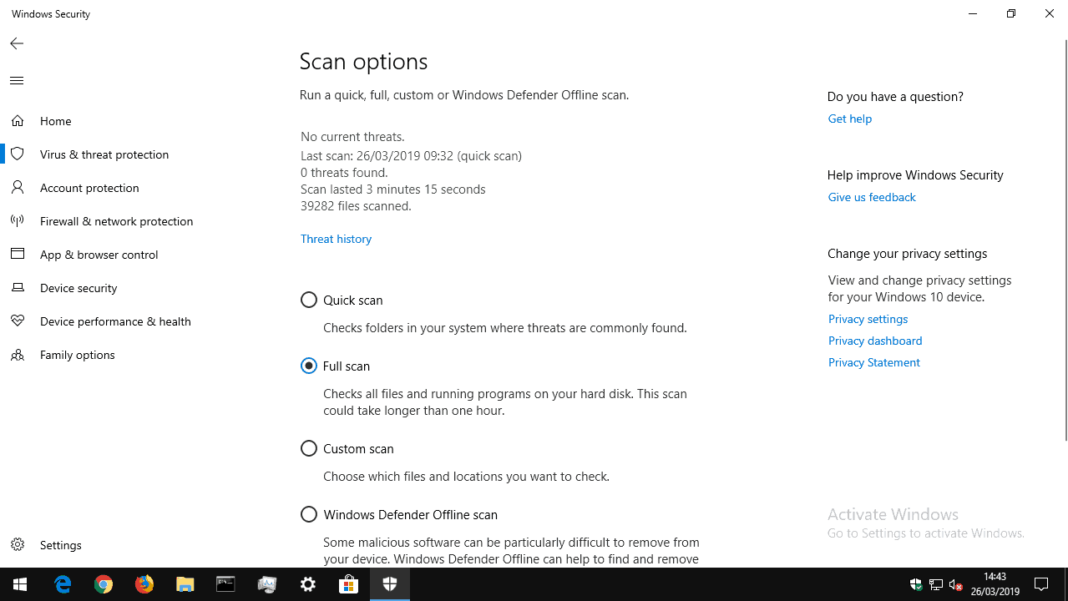1068x601 pixels.
Task: Click the Get help link
Action: 850,119
